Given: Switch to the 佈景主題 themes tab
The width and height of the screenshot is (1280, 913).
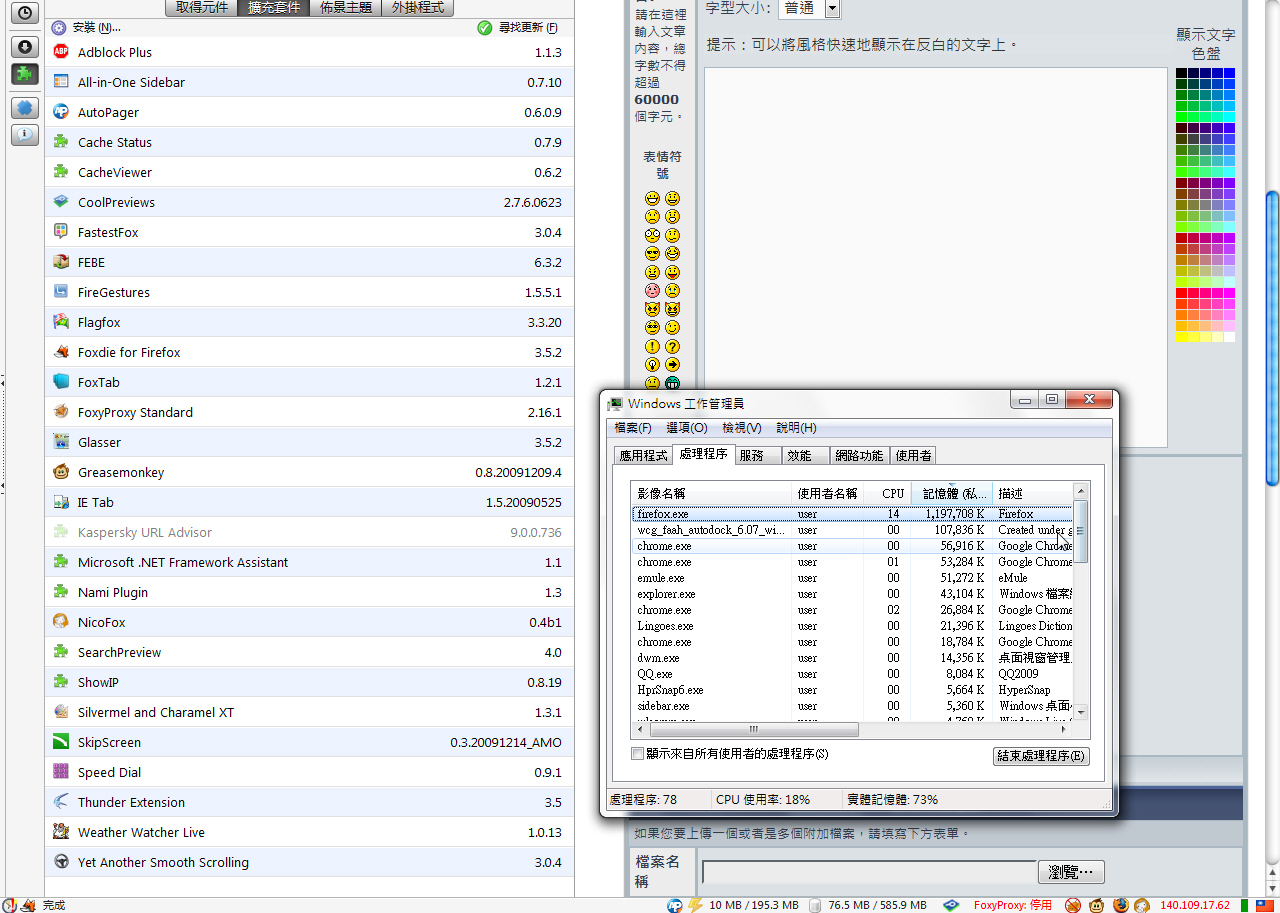Looking at the screenshot, I should click(x=345, y=7).
